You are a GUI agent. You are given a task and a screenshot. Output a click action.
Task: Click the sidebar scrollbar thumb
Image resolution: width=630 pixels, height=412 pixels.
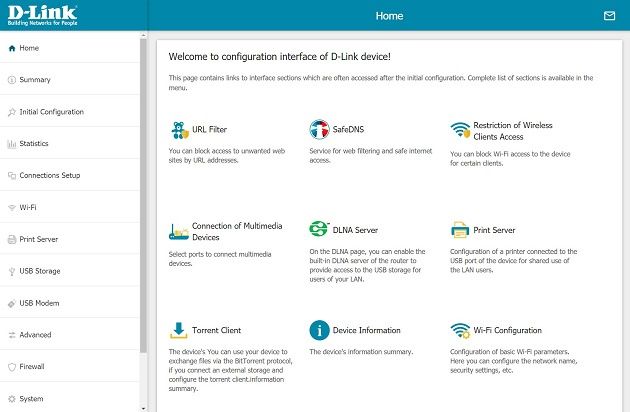point(143,196)
